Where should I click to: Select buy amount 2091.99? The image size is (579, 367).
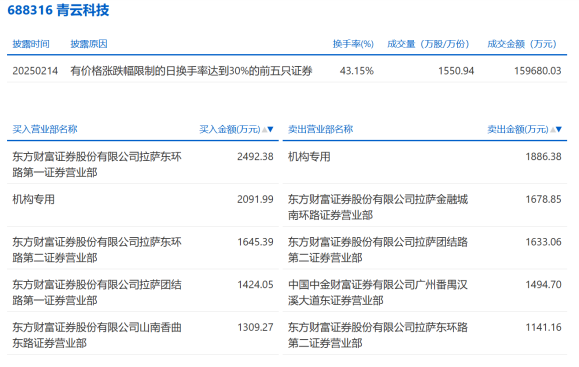[x=255, y=199]
